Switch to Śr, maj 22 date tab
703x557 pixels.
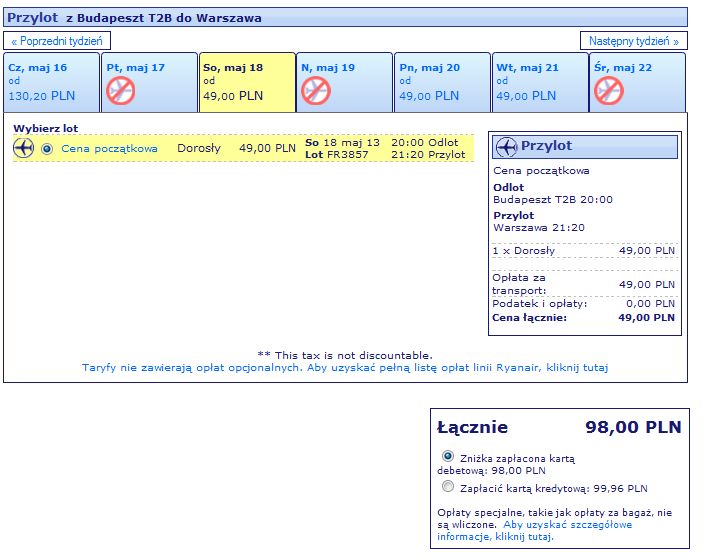(x=637, y=82)
